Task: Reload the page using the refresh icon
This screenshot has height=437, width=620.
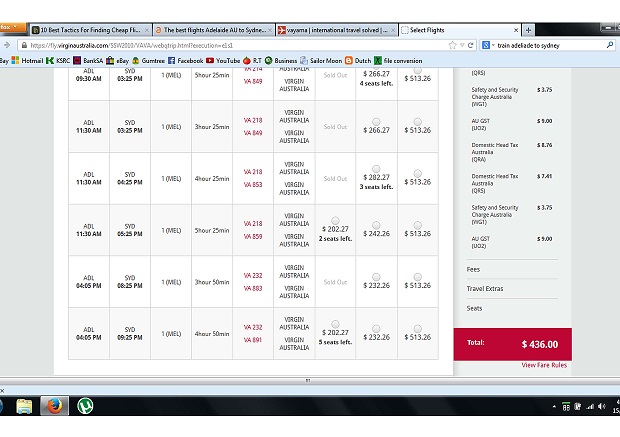Action: (471, 45)
